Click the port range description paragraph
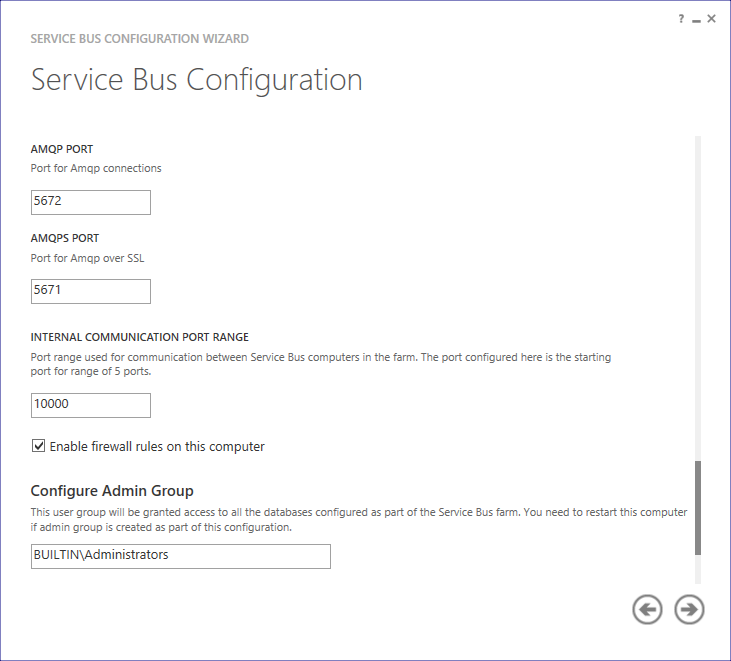731x661 pixels. [321, 364]
